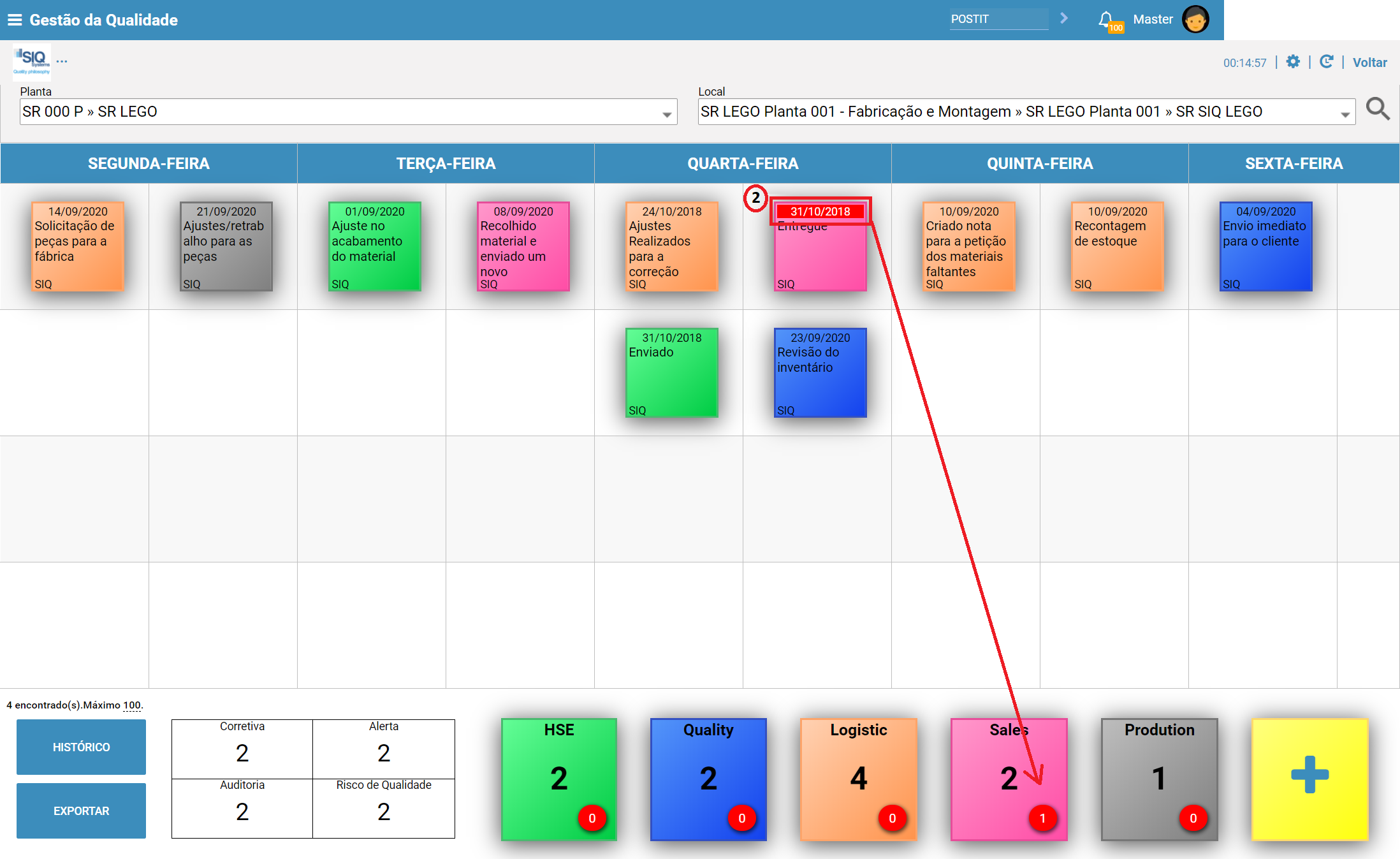
Task: Open post-it Solicitação de peças para a fábrica
Action: click(x=78, y=246)
